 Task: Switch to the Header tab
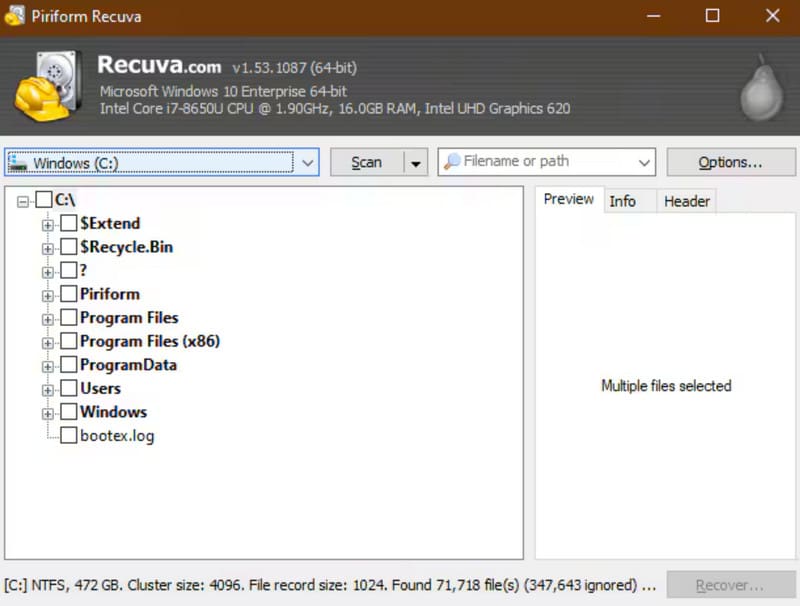(x=687, y=201)
